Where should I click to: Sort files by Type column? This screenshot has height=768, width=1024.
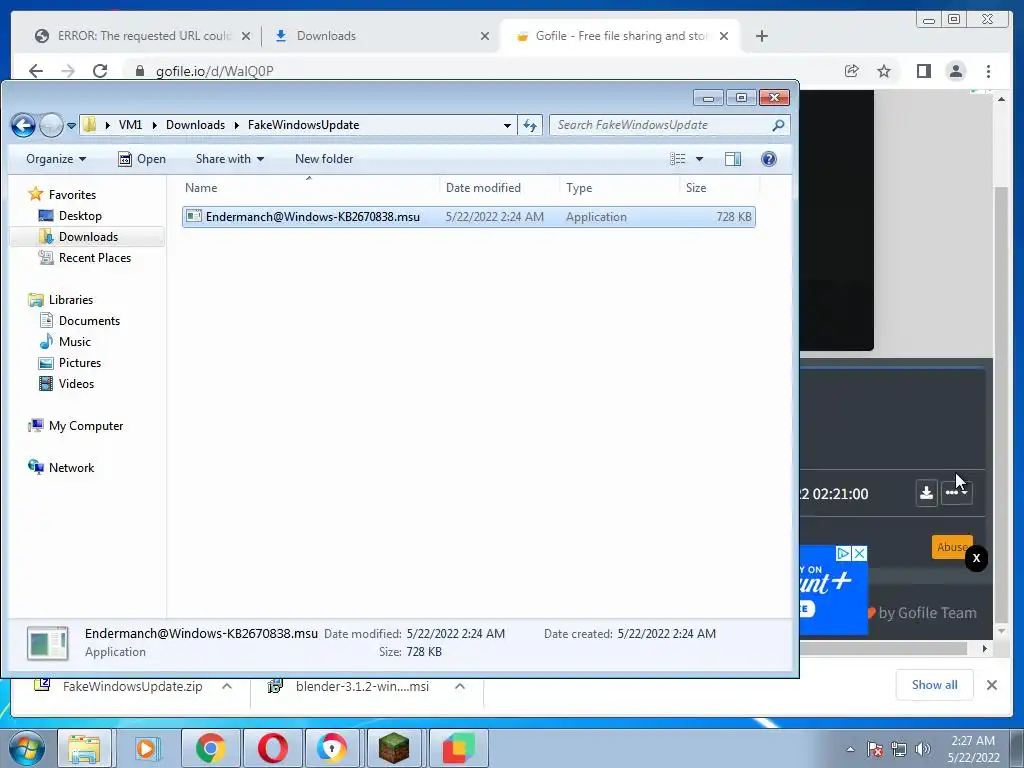click(620, 188)
